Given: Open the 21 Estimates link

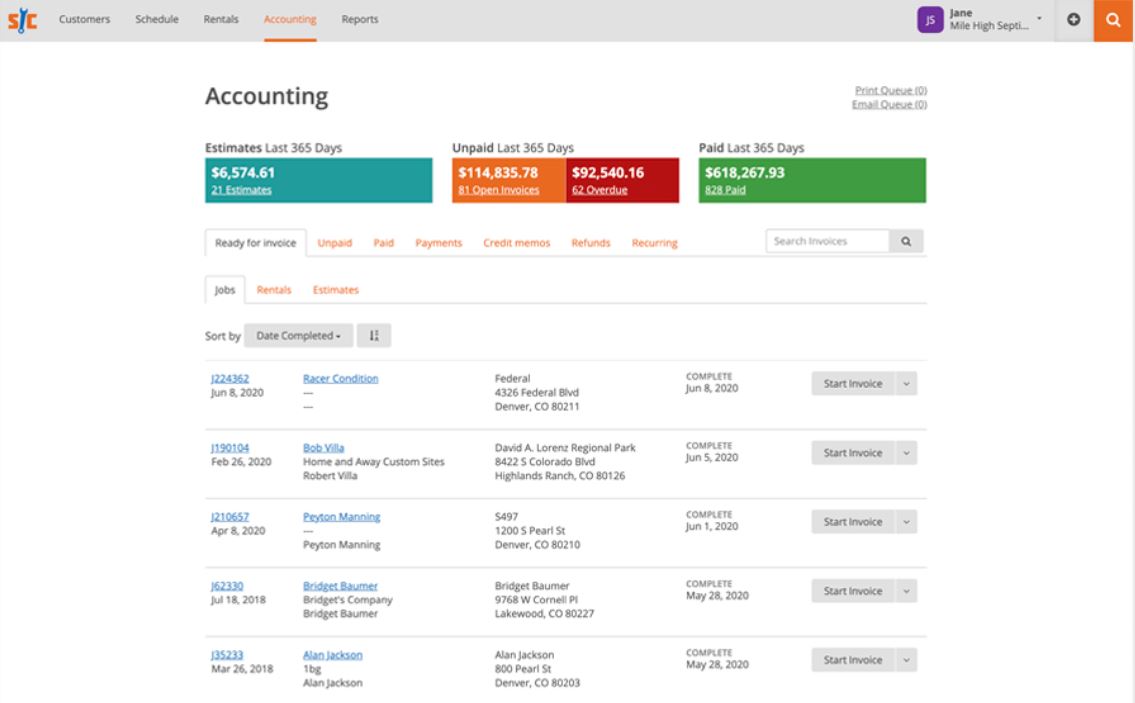Looking at the screenshot, I should click(x=241, y=190).
